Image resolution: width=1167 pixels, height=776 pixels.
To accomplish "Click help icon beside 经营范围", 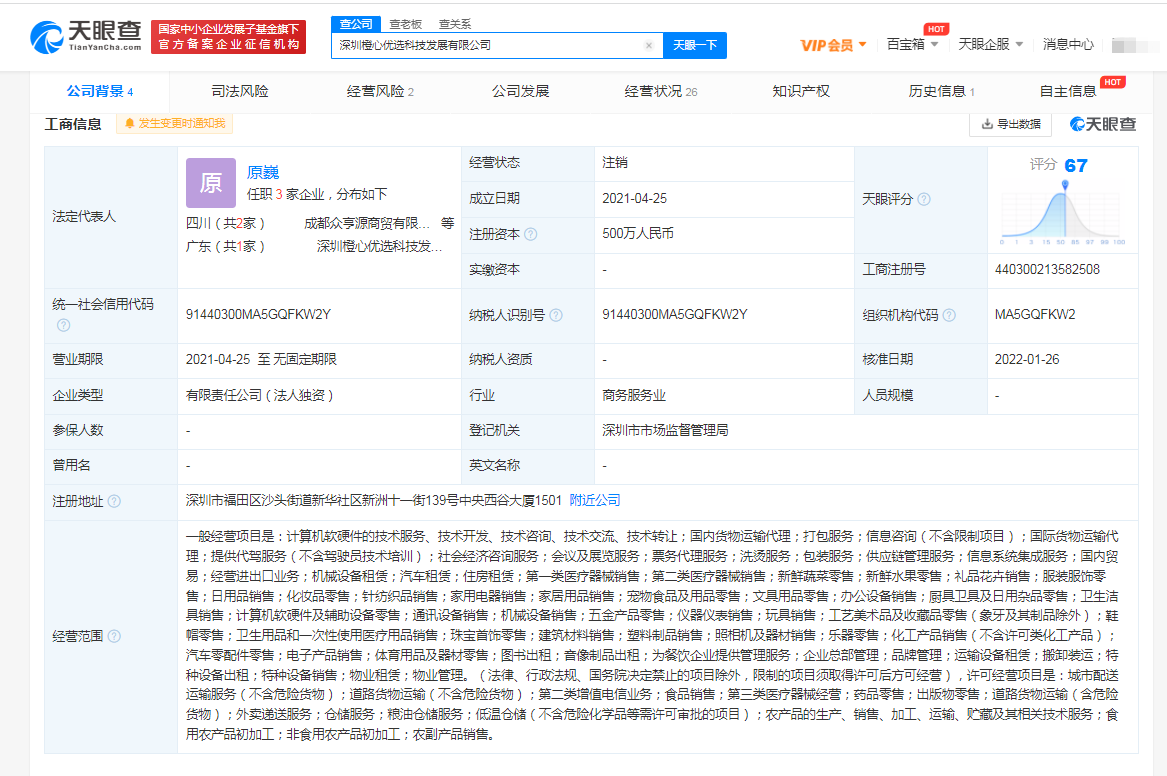I will click(x=114, y=637).
